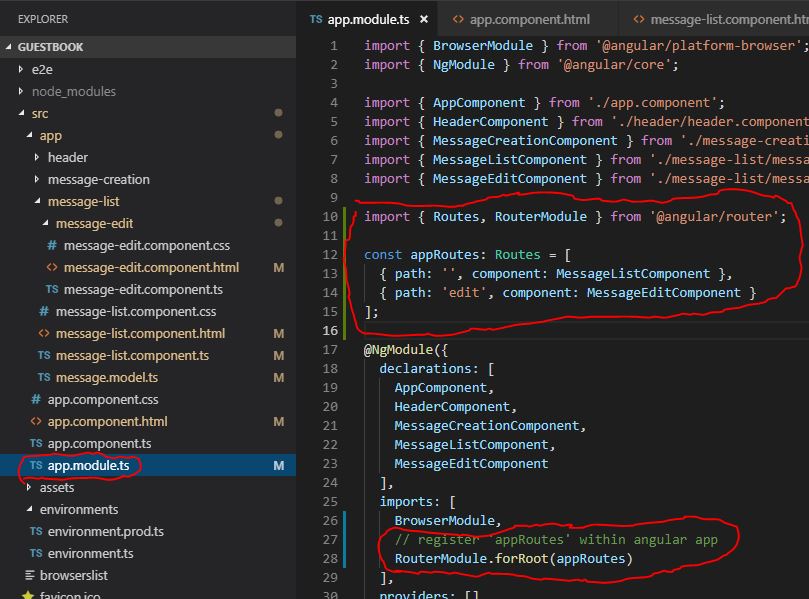Collapse the environments folder
Image resolution: width=809 pixels, height=599 pixels.
(29, 509)
